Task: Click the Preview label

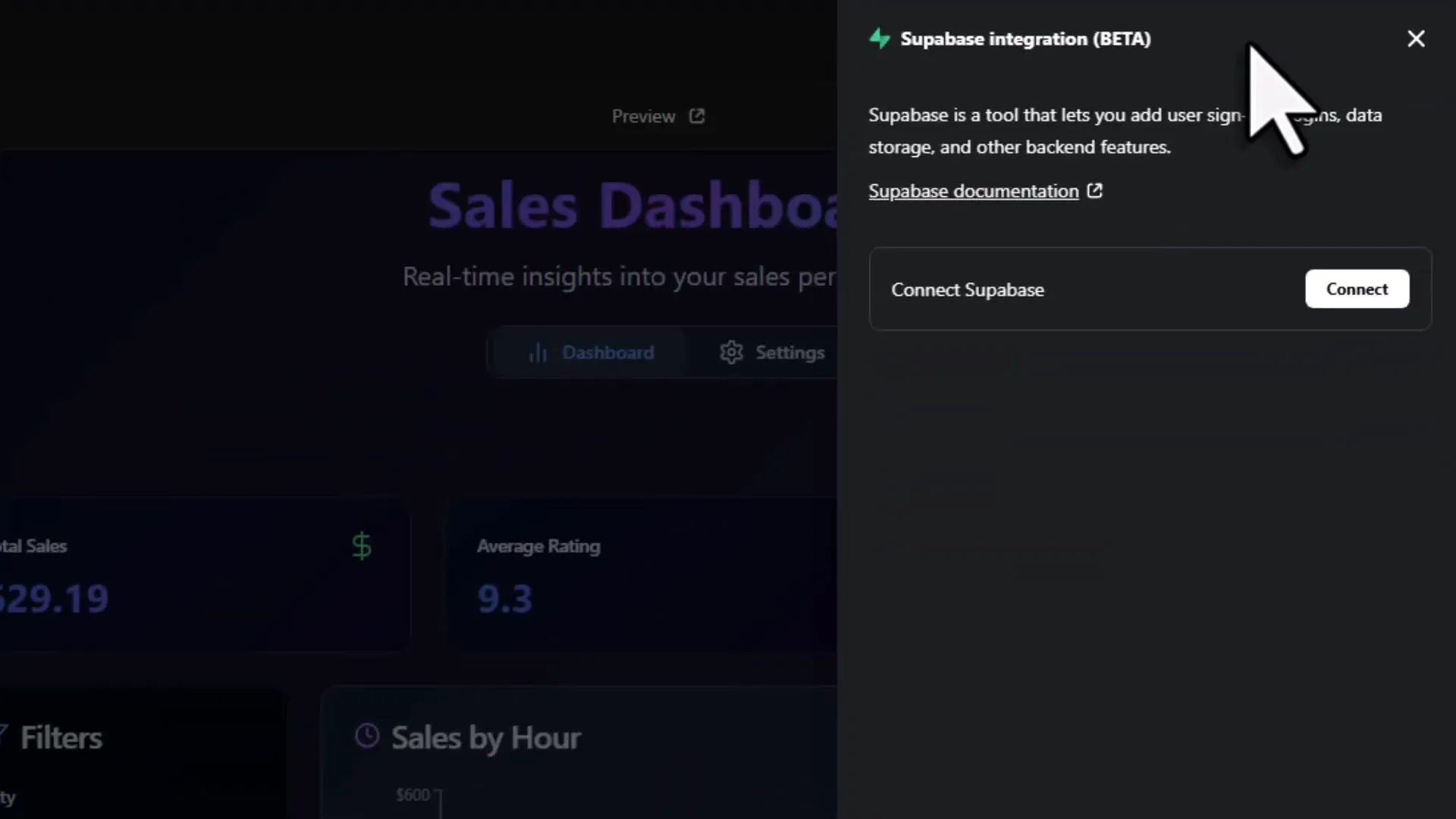Action: click(644, 115)
